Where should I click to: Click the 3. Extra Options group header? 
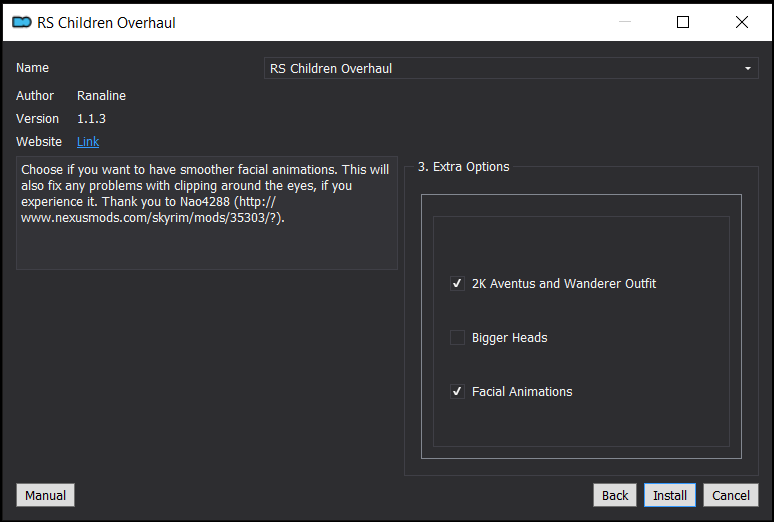point(464,167)
